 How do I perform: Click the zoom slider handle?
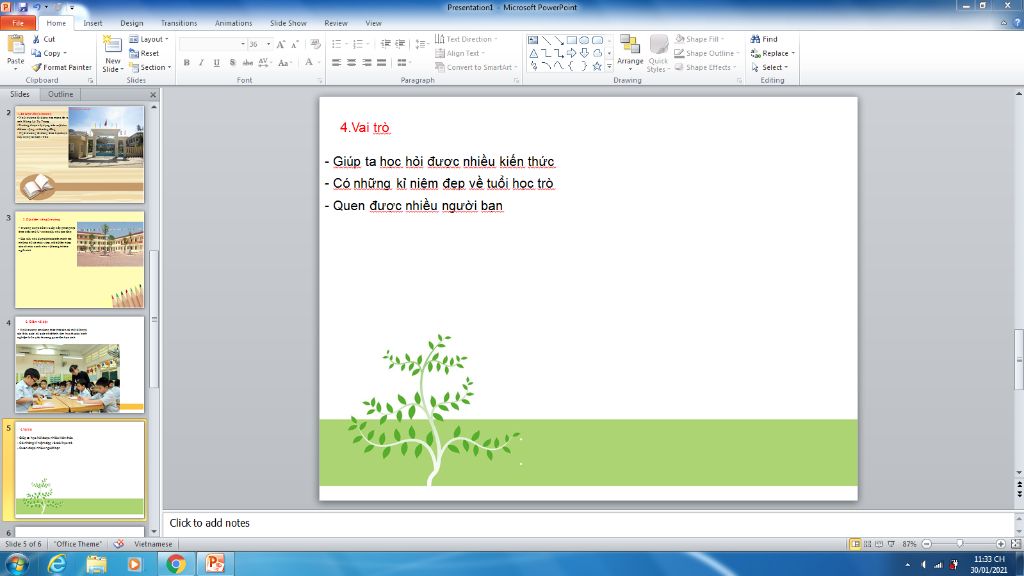[959, 544]
